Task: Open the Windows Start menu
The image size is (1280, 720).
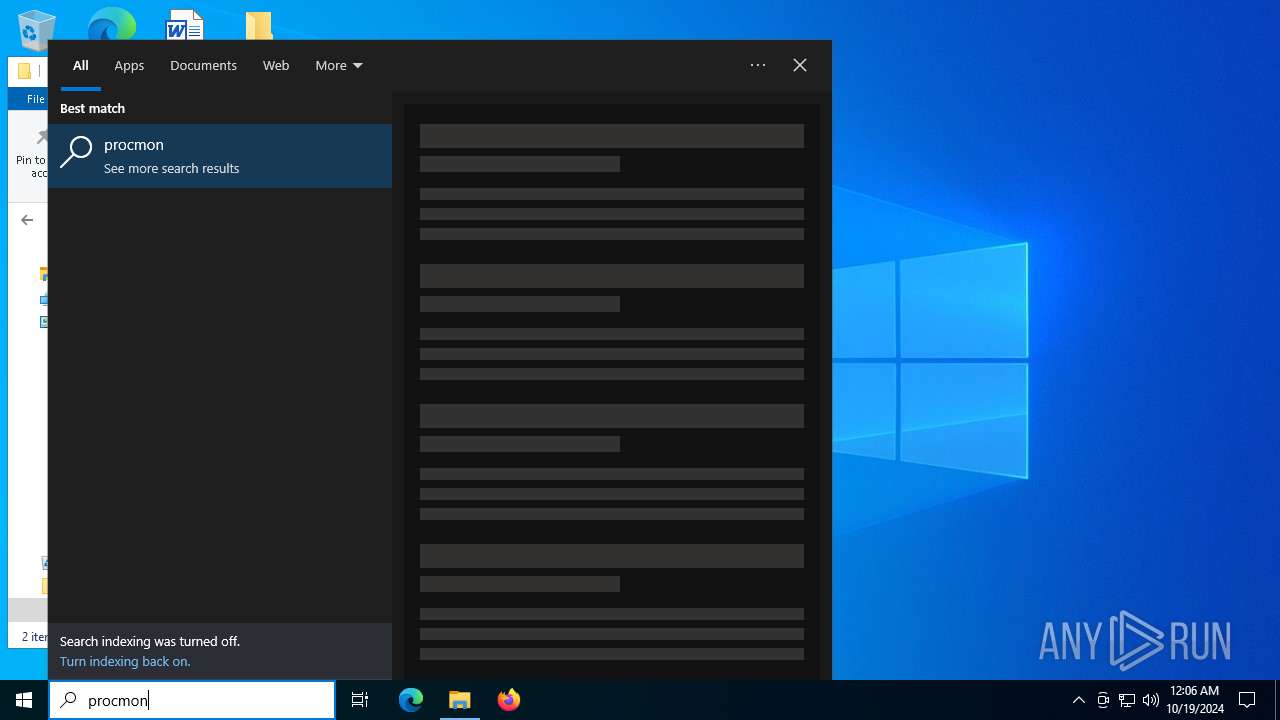Action: coord(24,700)
